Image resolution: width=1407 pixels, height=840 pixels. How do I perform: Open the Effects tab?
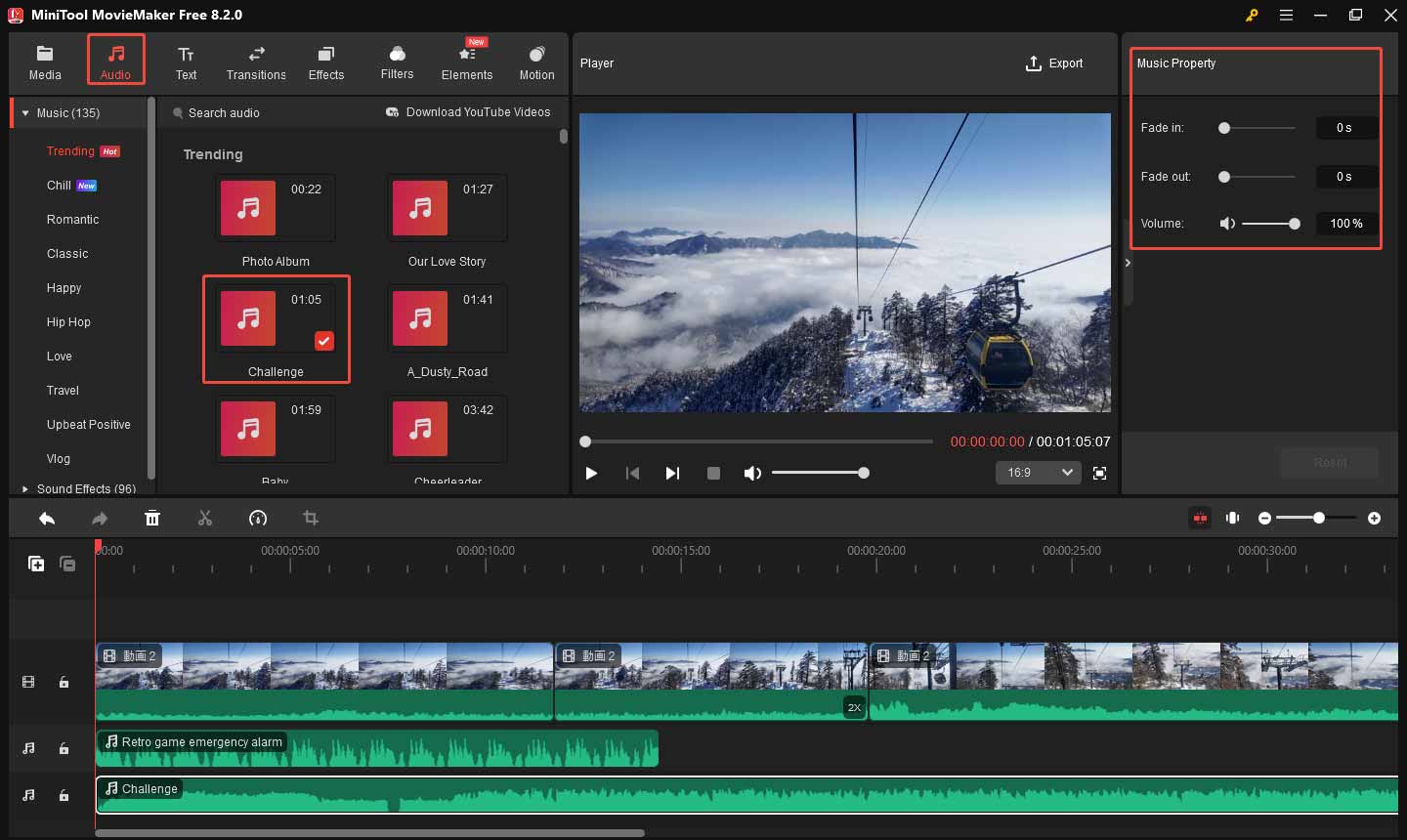coord(326,63)
